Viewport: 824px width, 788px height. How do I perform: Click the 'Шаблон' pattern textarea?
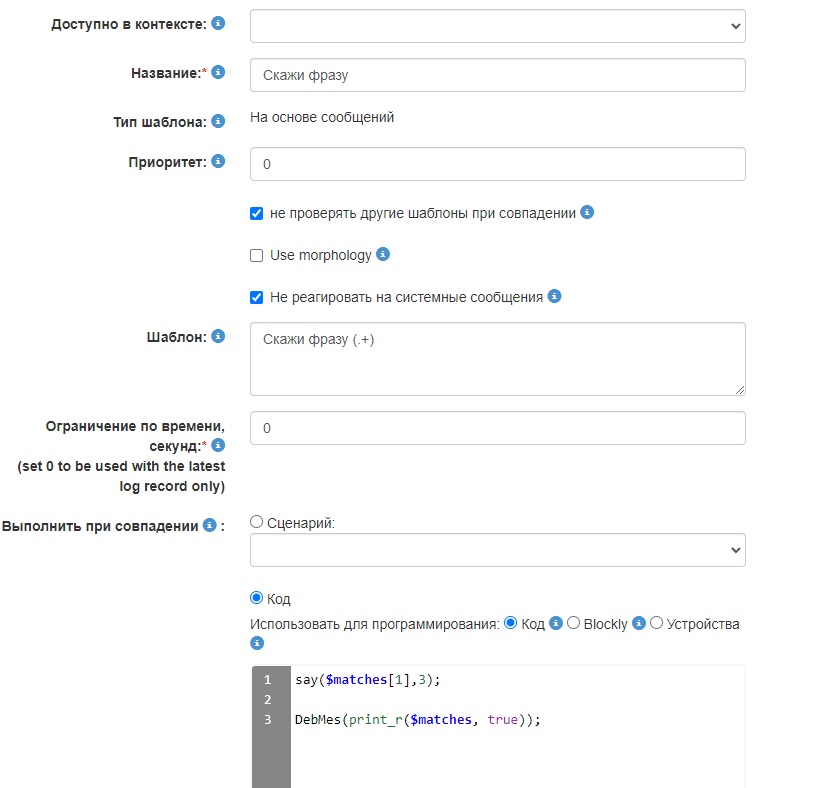click(x=497, y=358)
